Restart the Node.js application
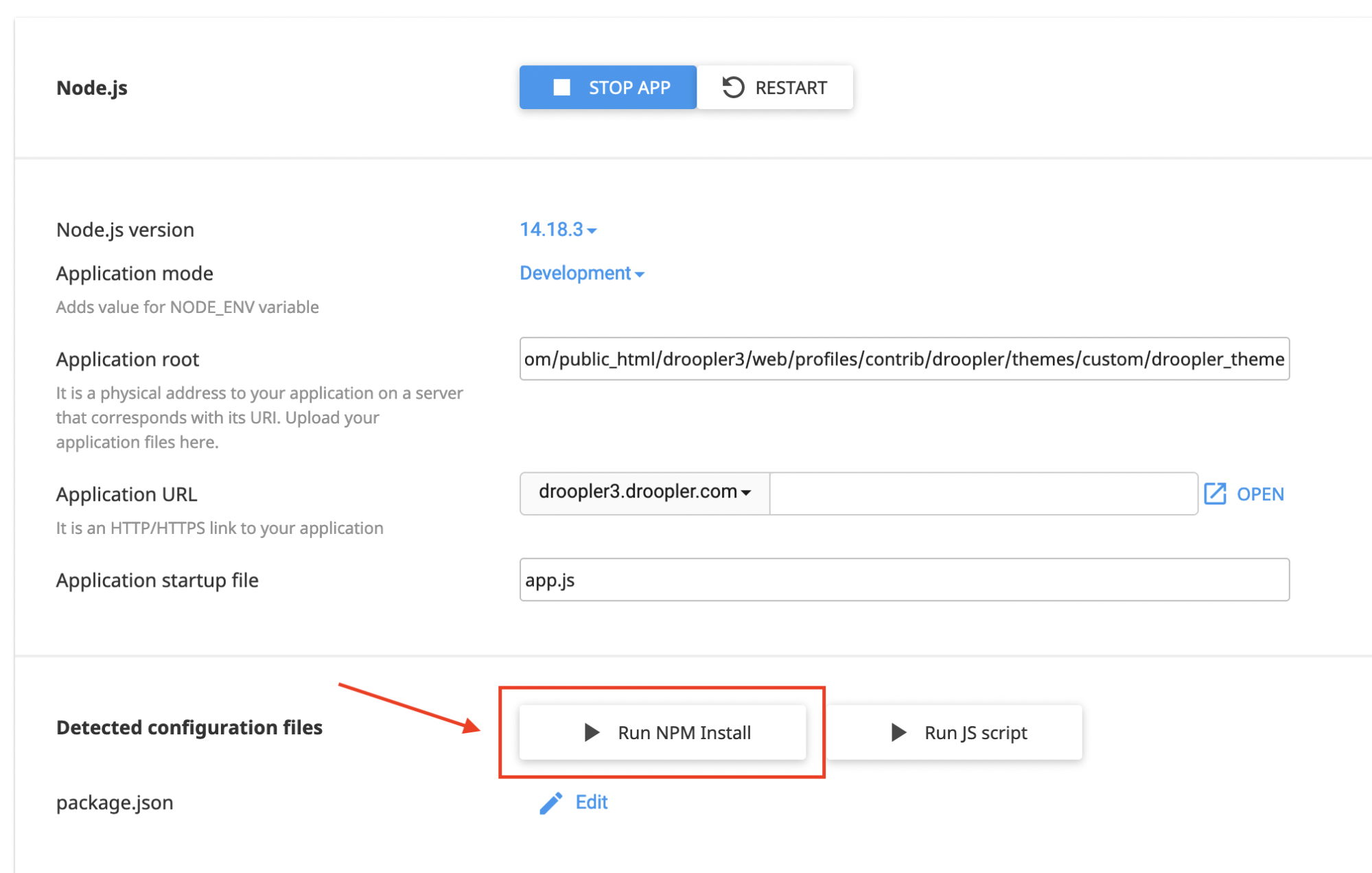 pyautogui.click(x=775, y=87)
